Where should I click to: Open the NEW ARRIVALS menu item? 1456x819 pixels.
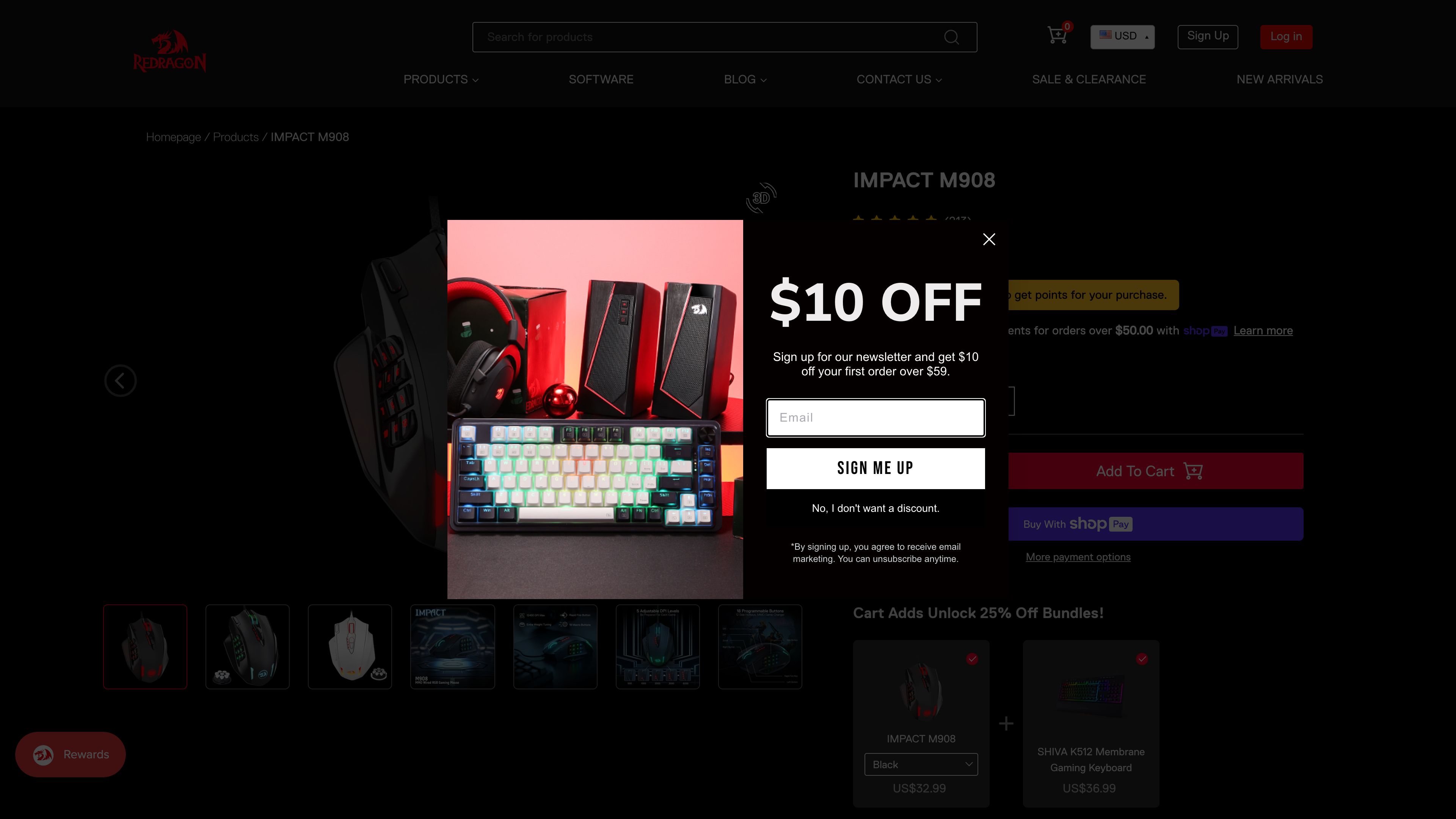(1280, 80)
